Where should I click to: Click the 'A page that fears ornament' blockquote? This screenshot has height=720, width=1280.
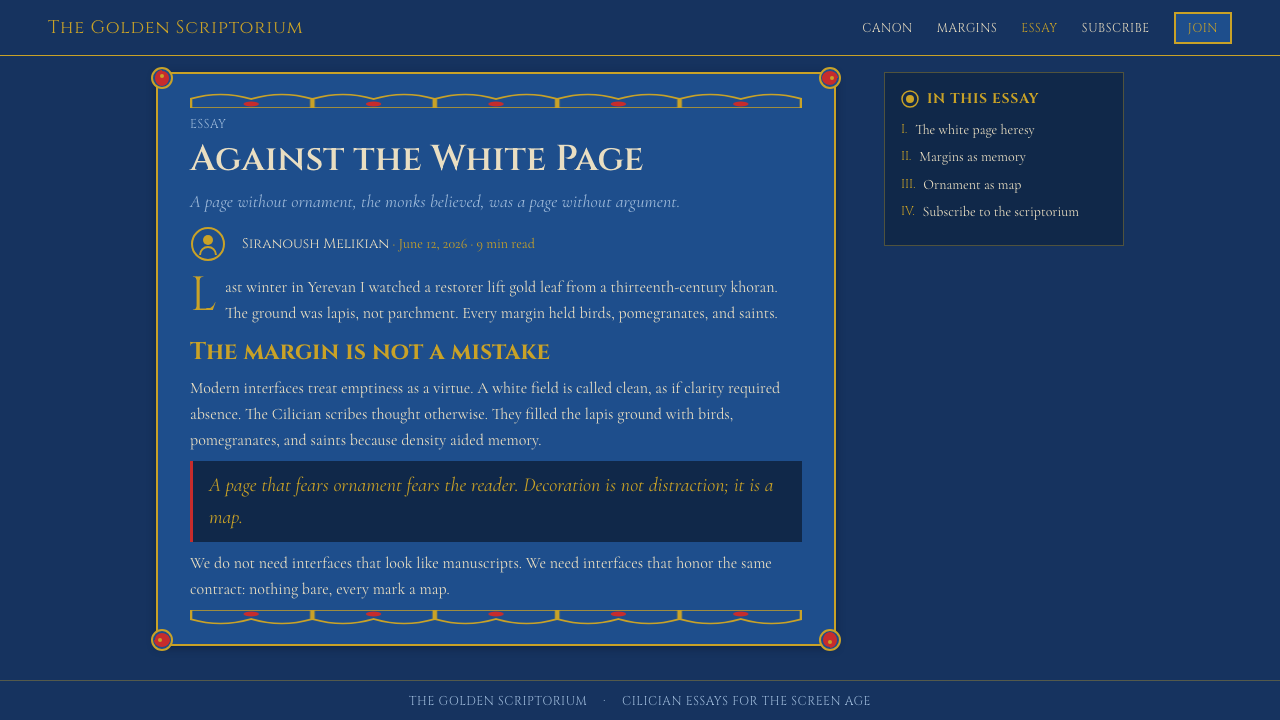coord(496,501)
